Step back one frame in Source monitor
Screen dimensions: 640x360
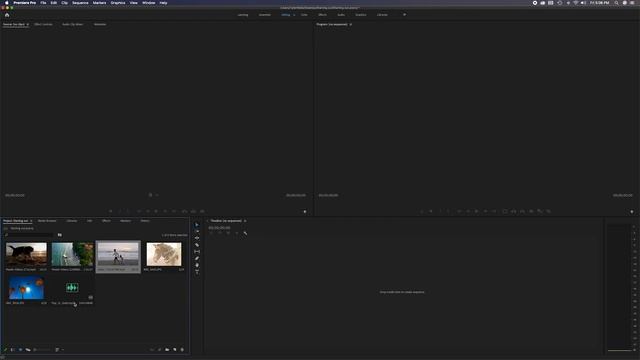(148, 211)
